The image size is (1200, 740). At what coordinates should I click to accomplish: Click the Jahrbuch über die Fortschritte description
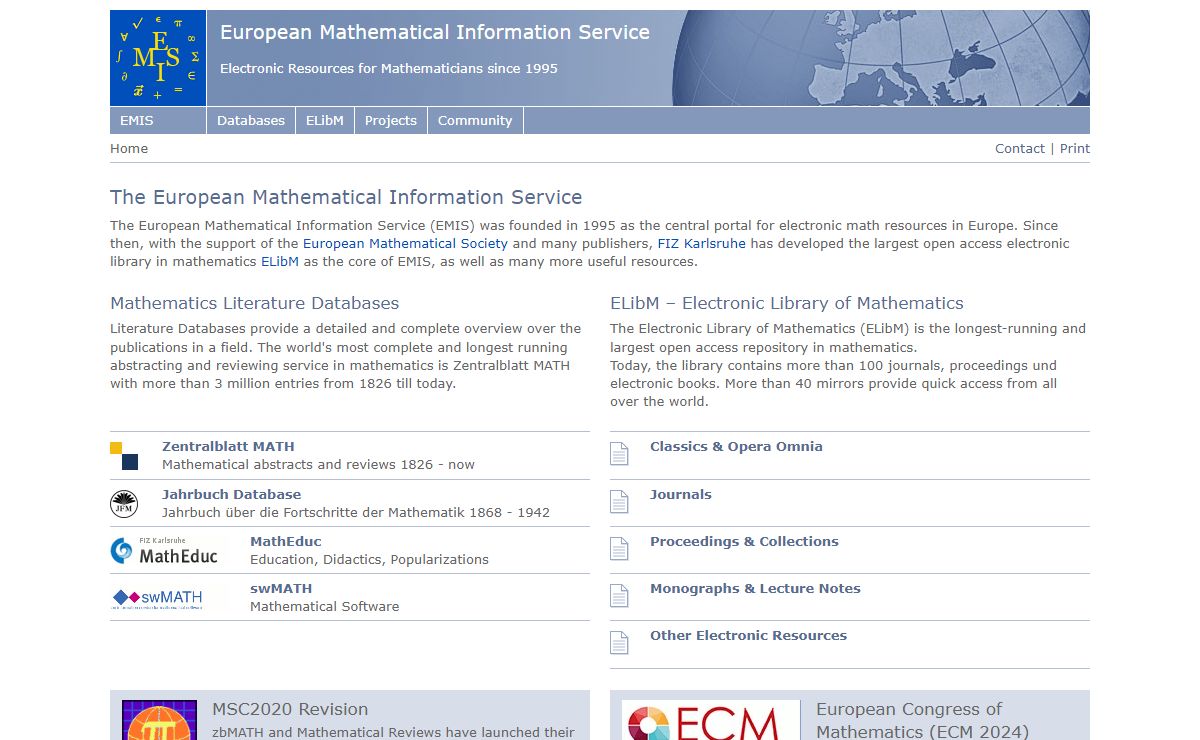(x=356, y=512)
